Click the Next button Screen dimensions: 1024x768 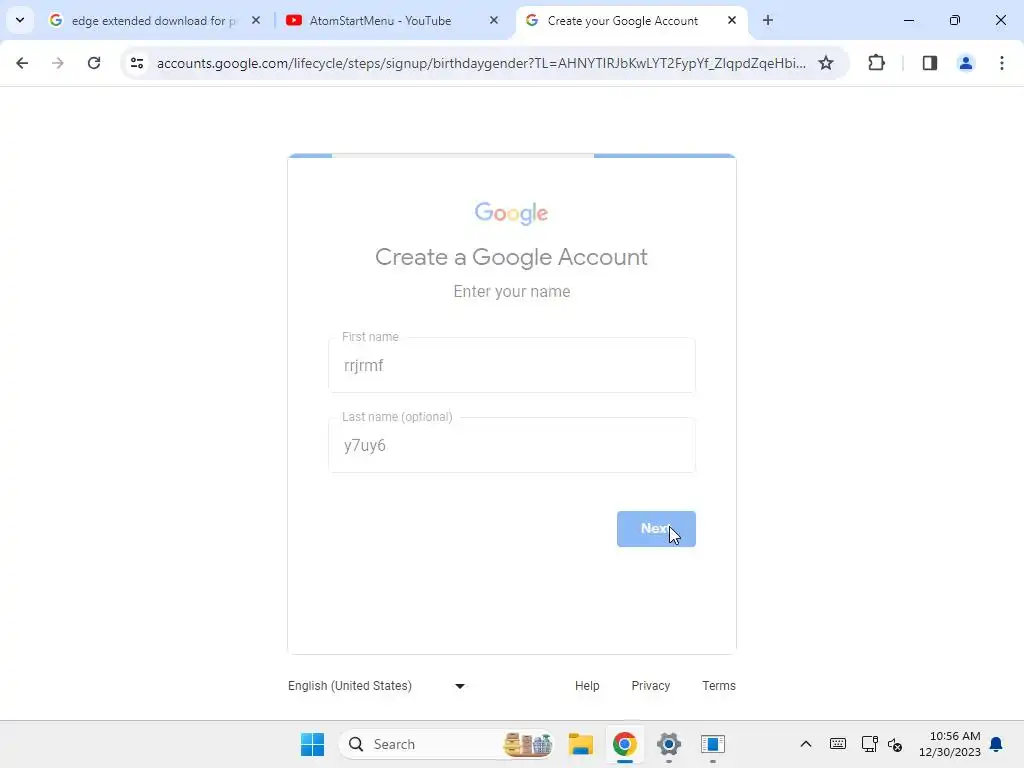point(656,529)
